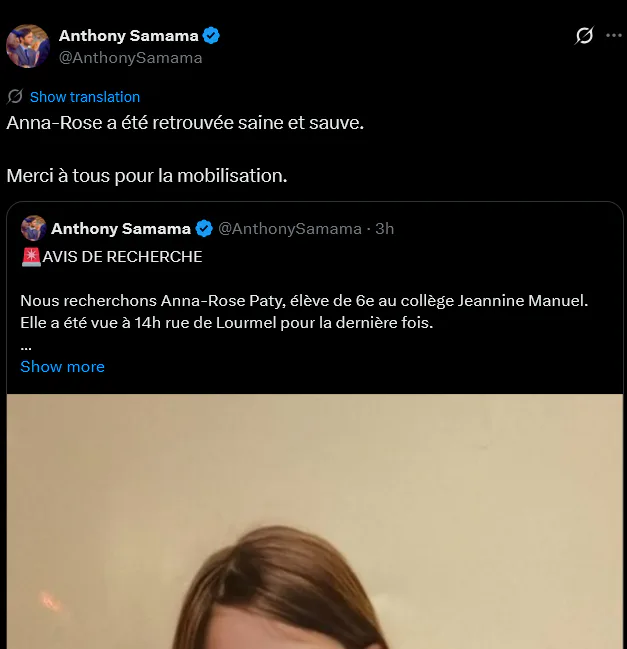Open the three-dot more options menu
627x649 pixels.
coord(614,36)
